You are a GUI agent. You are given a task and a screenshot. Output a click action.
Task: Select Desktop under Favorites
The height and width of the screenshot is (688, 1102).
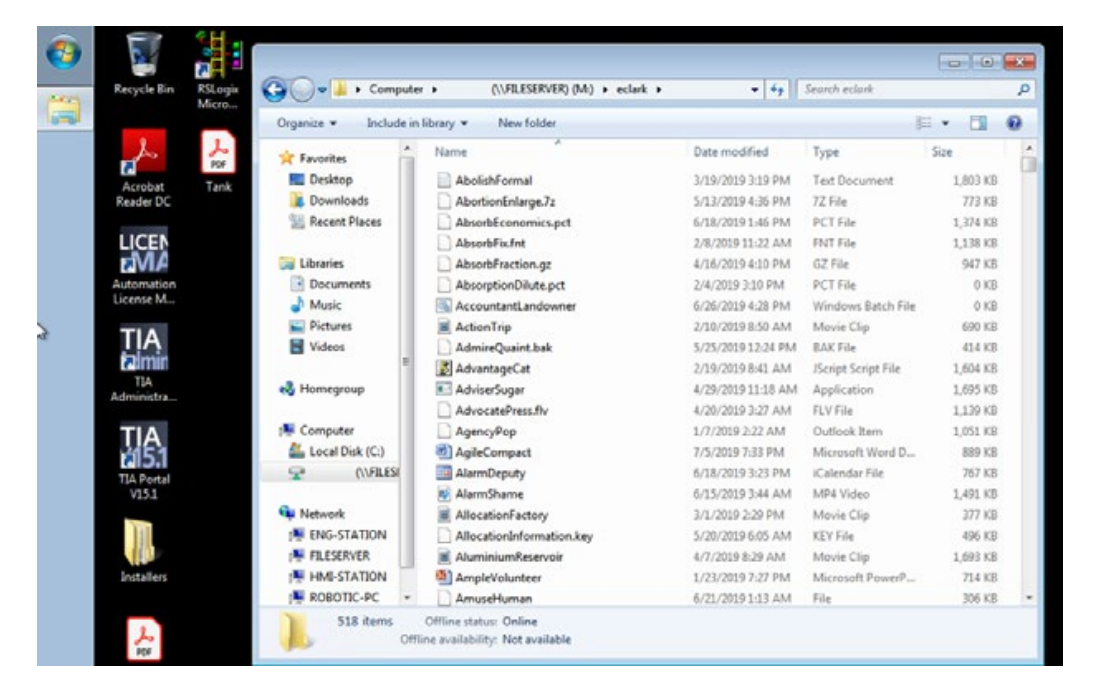pos(320,179)
